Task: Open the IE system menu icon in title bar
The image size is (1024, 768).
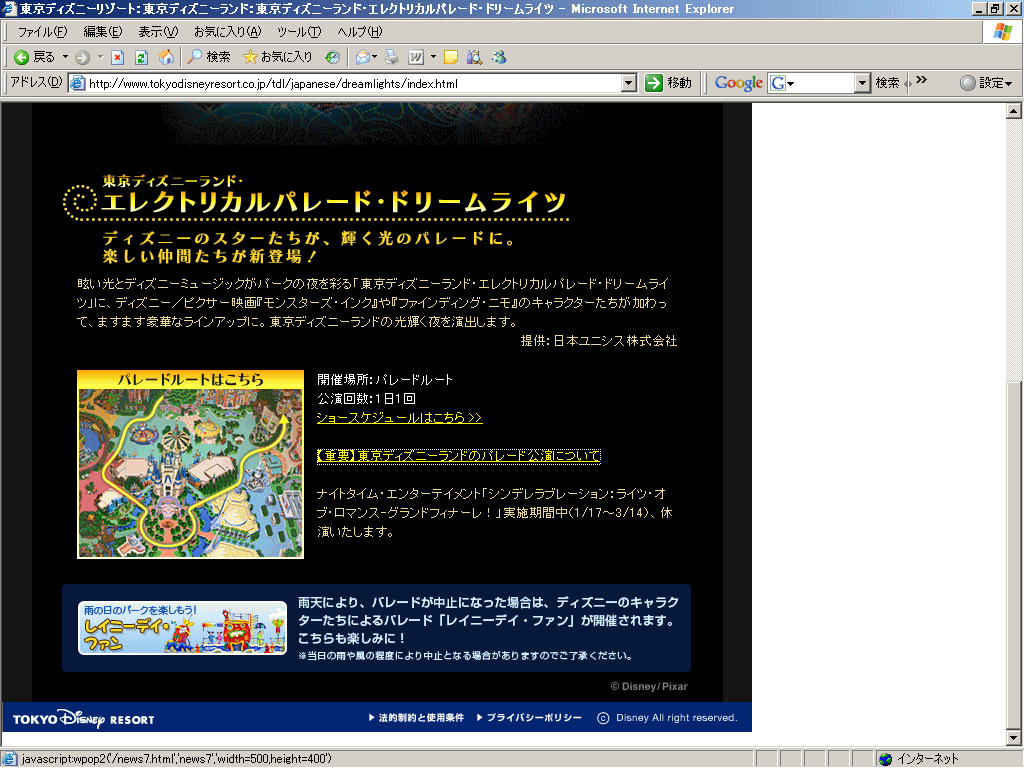Action: (x=9, y=8)
